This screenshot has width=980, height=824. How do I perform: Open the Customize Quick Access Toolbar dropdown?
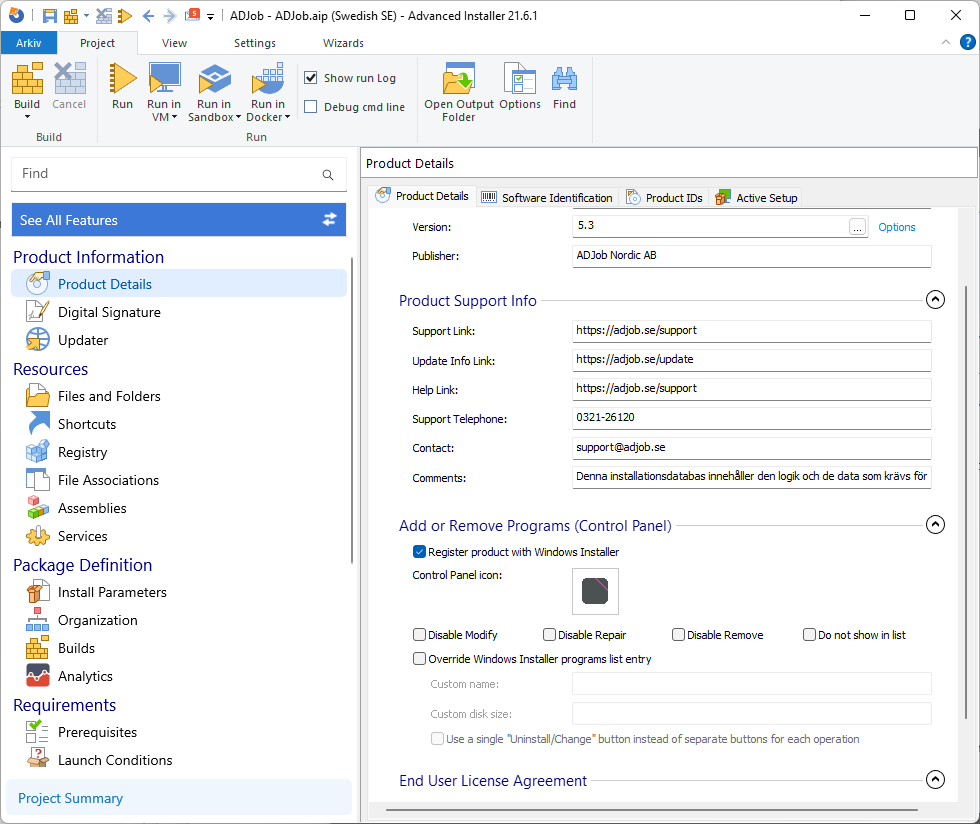click(x=211, y=17)
